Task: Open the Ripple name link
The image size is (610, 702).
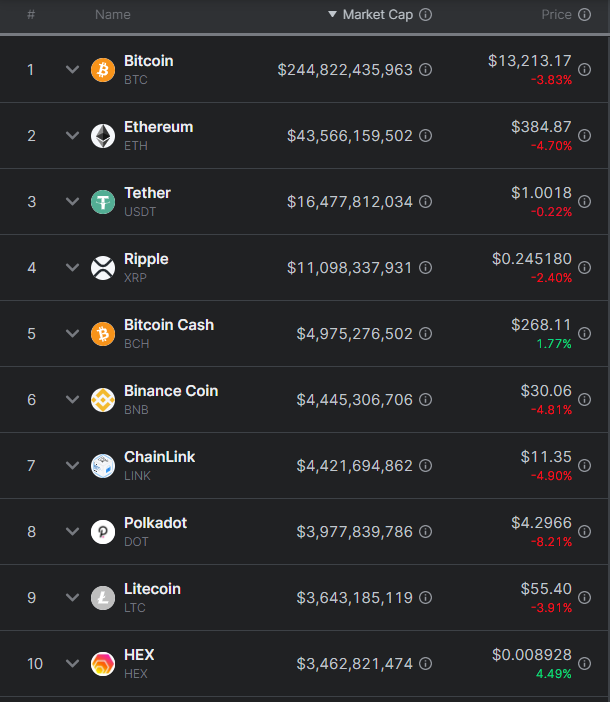Action: [x=146, y=259]
